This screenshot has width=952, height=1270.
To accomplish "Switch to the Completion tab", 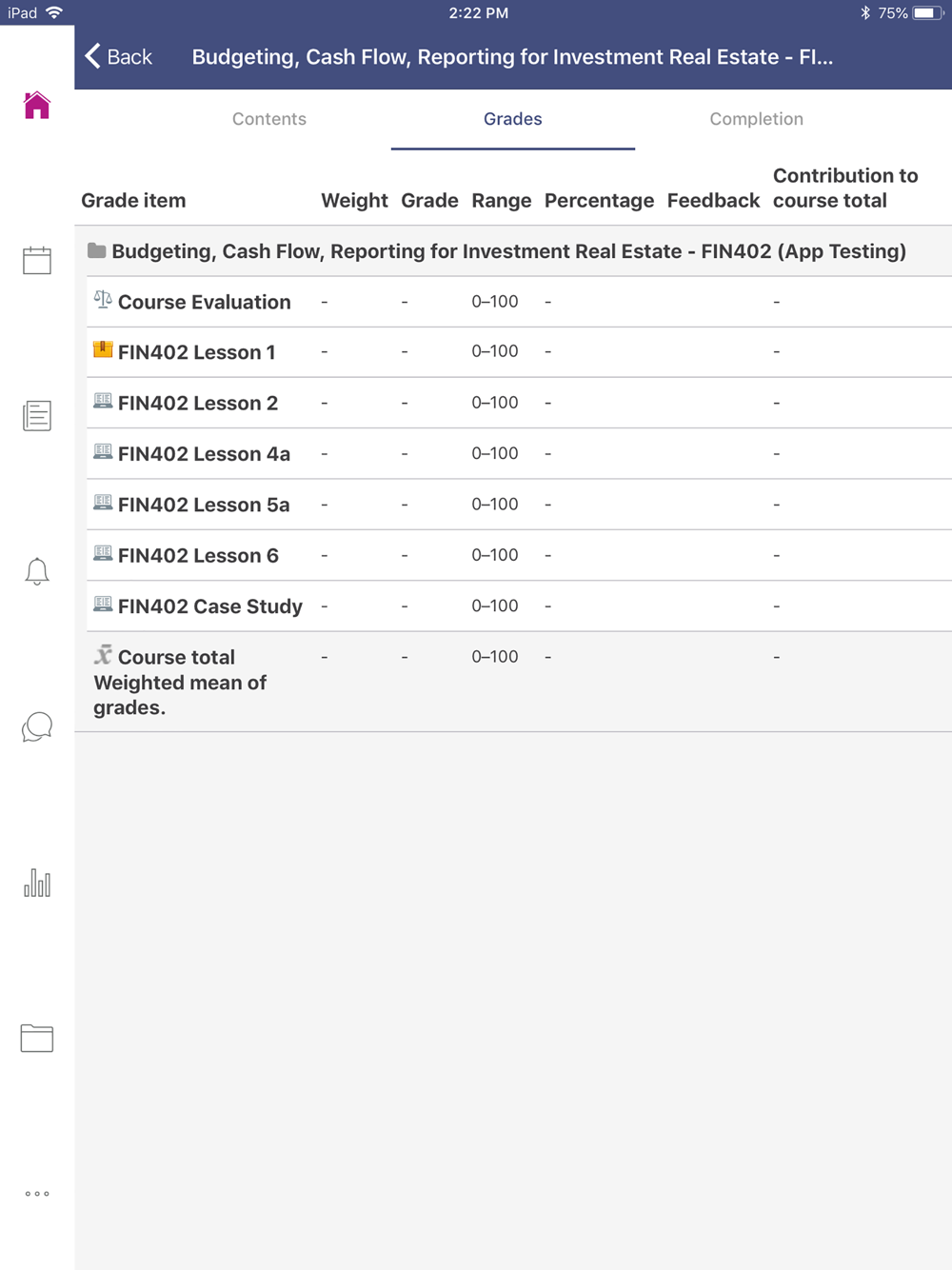I will click(x=757, y=119).
